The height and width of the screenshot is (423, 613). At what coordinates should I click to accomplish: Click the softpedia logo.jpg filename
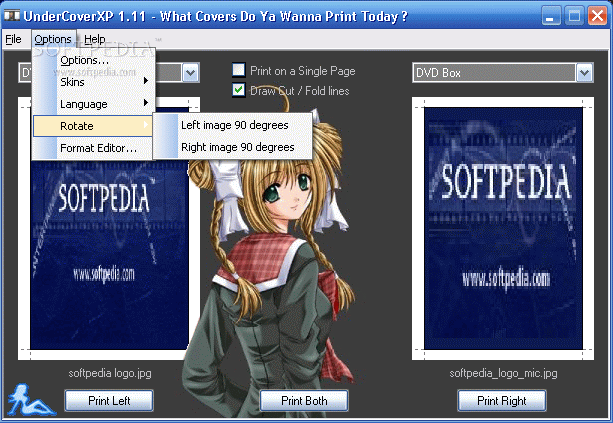pyautogui.click(x=110, y=373)
